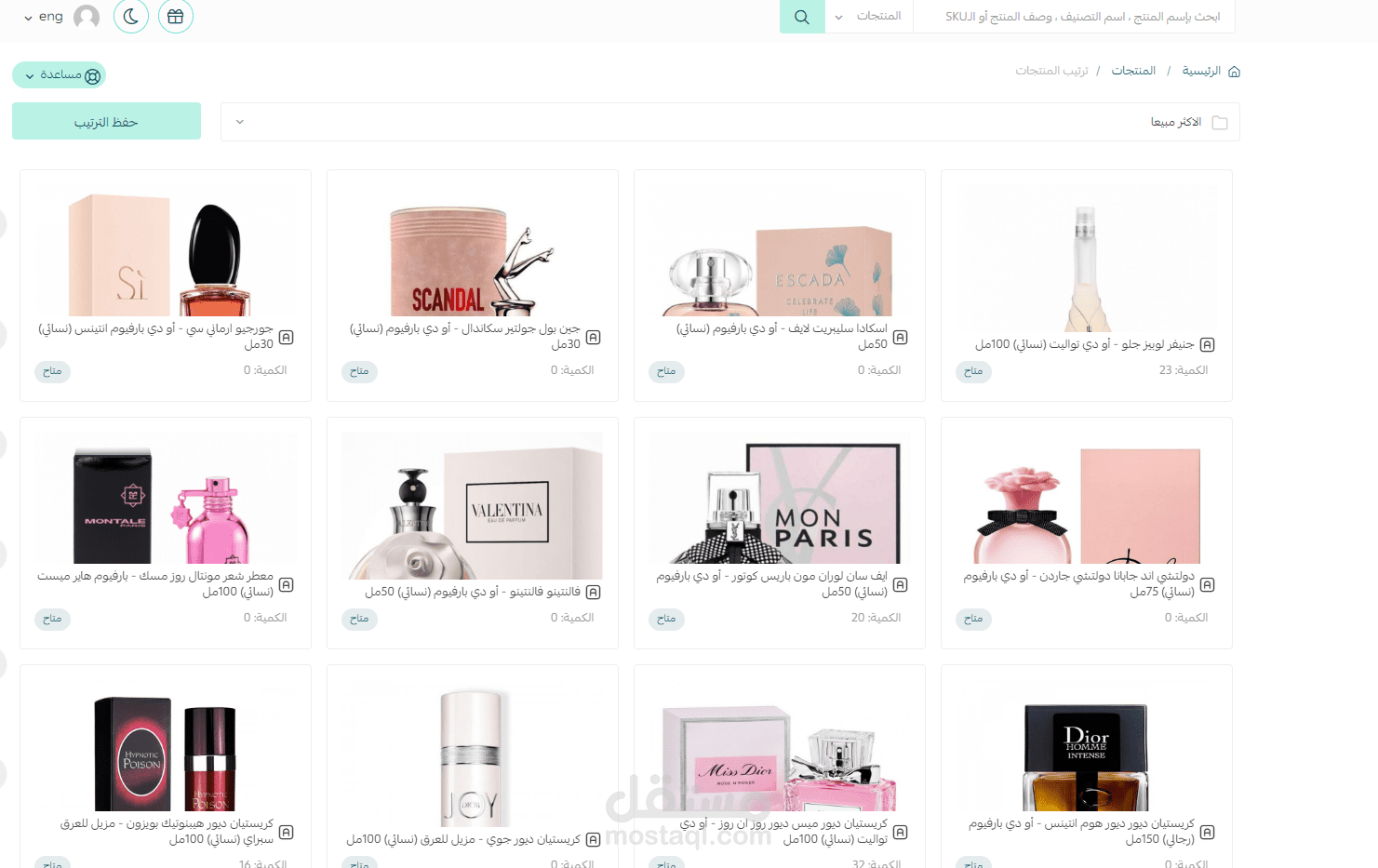Click the كريستيان ديور جوي product title
Viewport: 1378px width, 868px height.
coord(463,839)
